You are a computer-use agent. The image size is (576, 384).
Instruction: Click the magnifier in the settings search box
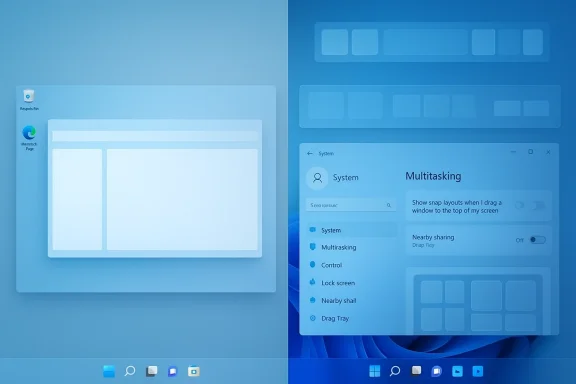(x=389, y=205)
